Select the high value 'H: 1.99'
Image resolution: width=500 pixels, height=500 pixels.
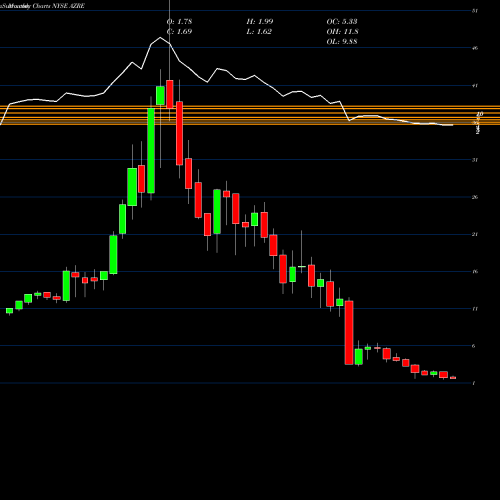(260, 21)
